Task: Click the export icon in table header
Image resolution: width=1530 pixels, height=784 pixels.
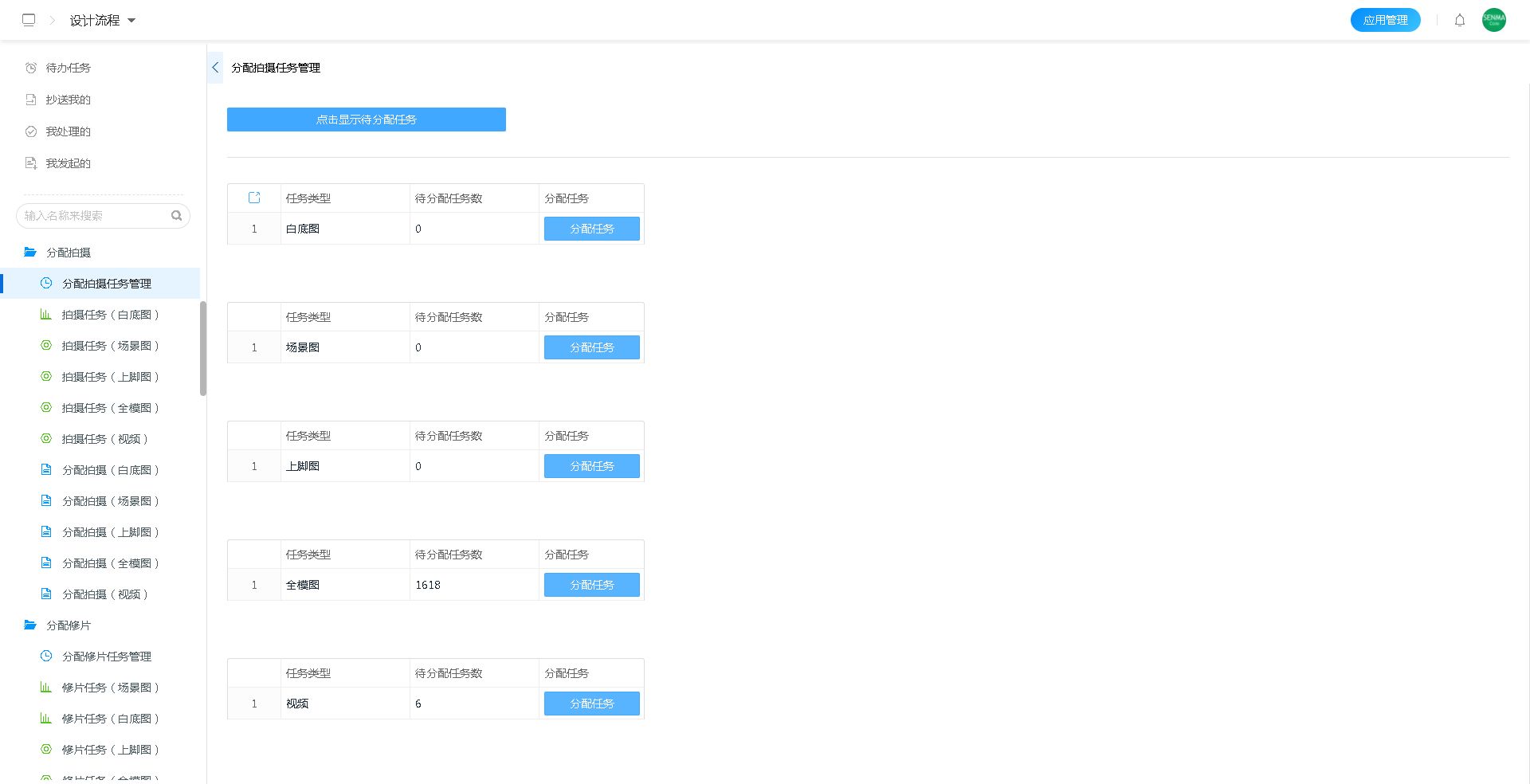Action: pyautogui.click(x=254, y=198)
